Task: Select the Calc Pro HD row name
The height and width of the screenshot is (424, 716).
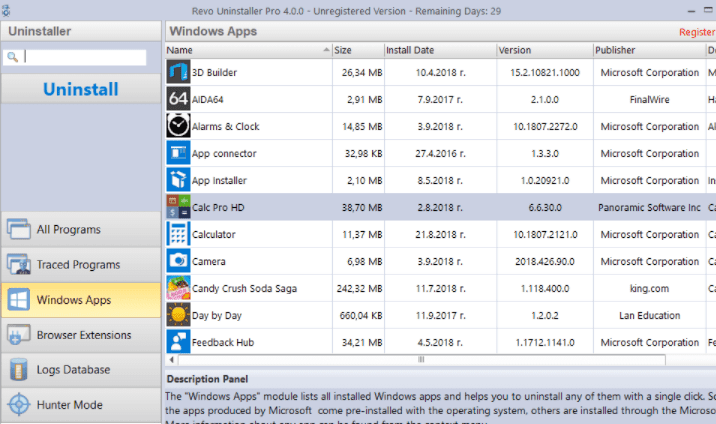Action: click(218, 207)
